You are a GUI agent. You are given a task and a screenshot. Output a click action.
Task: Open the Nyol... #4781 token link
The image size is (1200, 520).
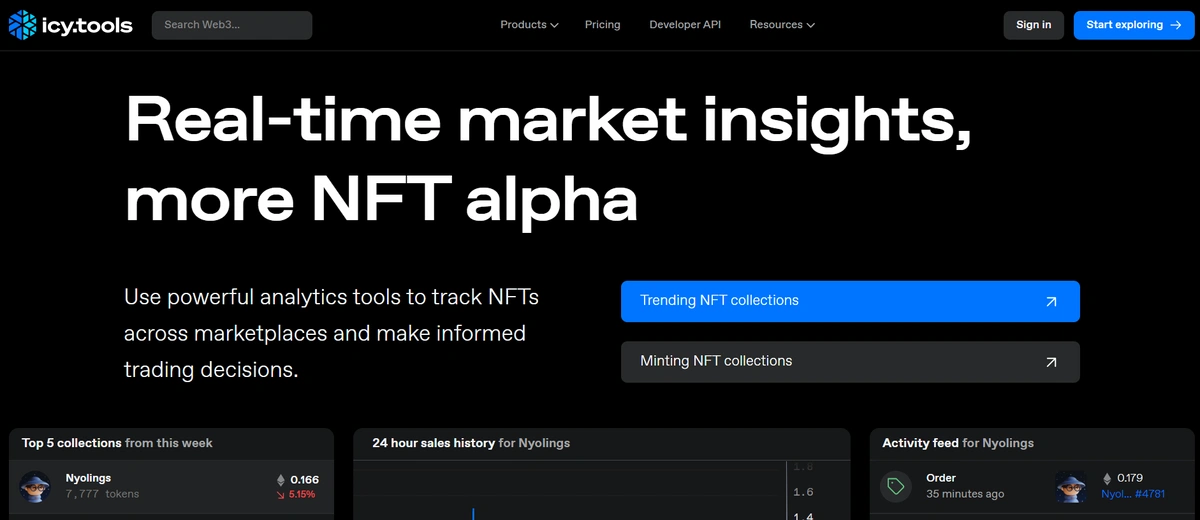coord(1135,494)
